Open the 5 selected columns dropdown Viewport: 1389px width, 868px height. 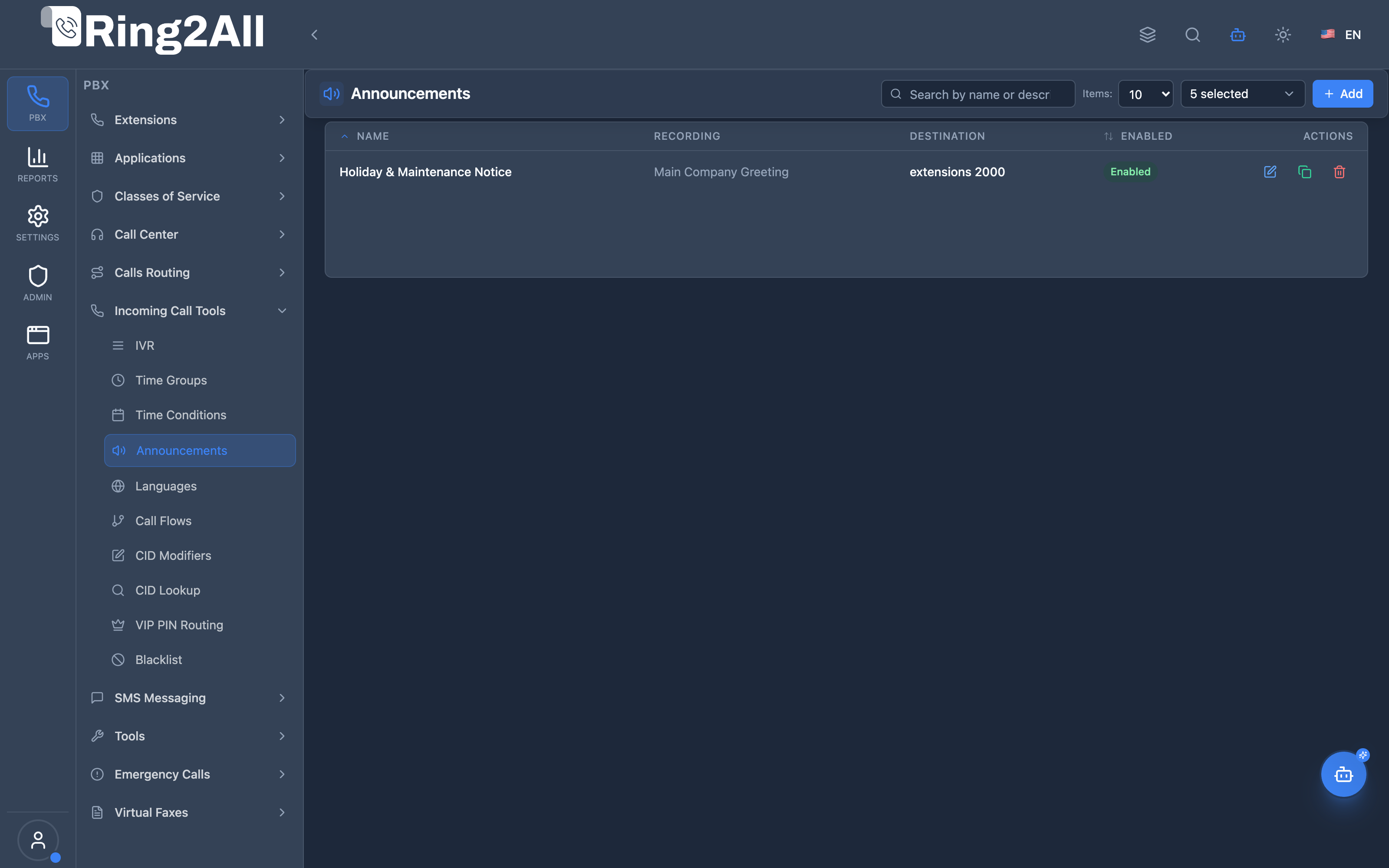[x=1243, y=94]
